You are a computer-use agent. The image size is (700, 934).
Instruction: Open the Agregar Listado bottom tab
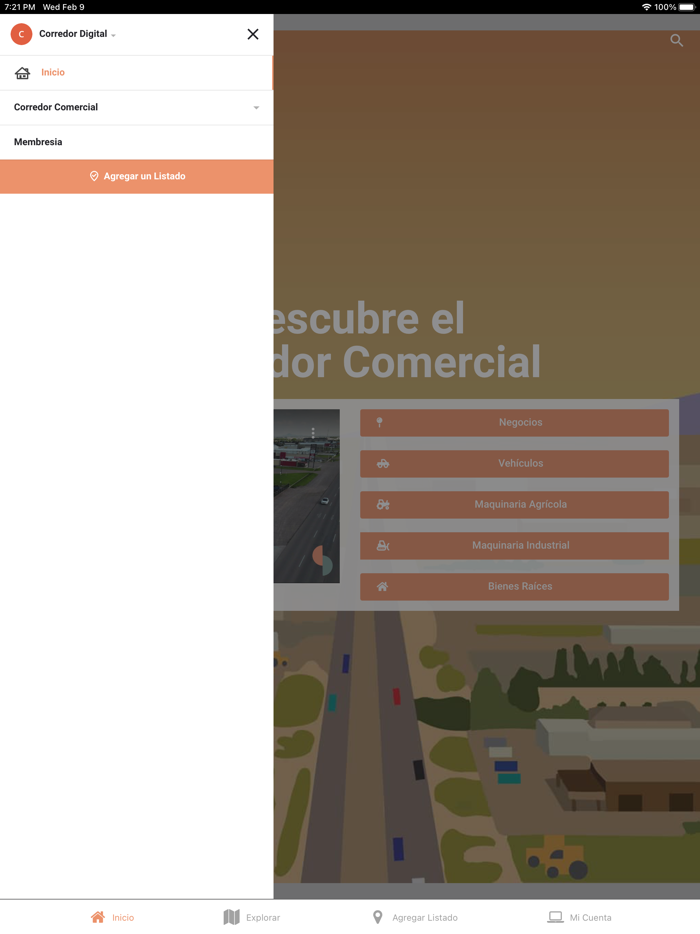pos(415,917)
